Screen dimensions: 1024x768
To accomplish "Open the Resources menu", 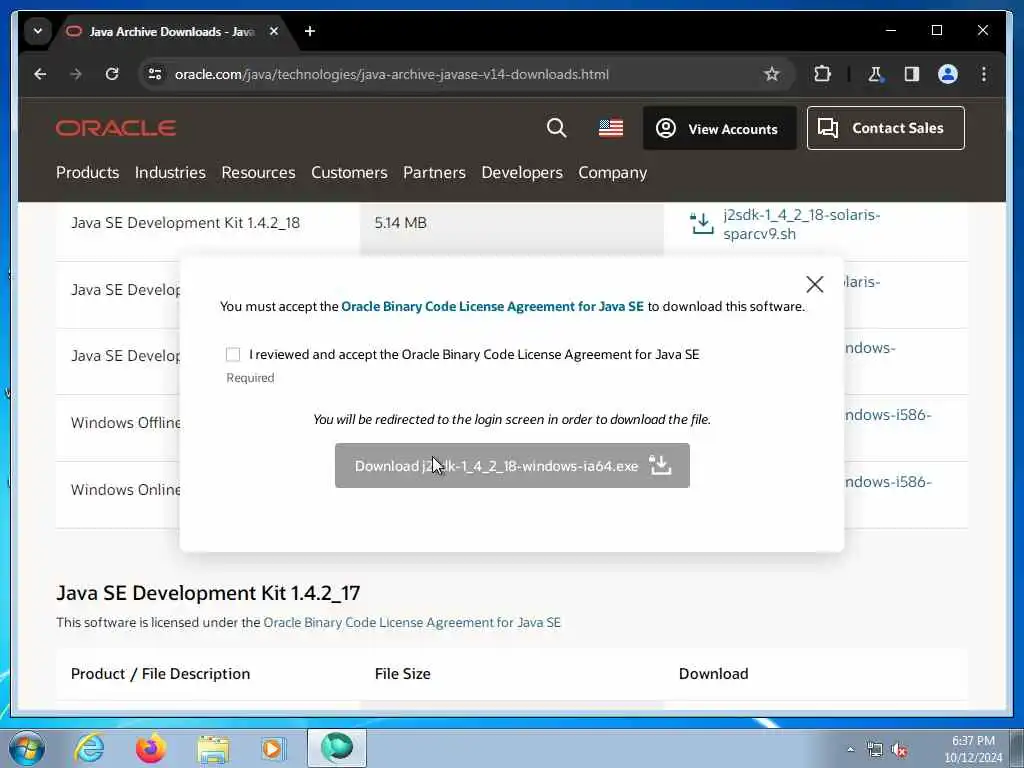I will (258, 172).
